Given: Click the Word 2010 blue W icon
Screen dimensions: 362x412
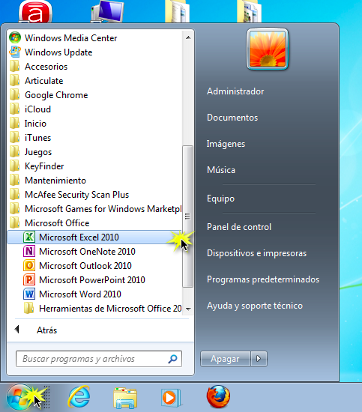Looking at the screenshot, I should click(x=29, y=294).
